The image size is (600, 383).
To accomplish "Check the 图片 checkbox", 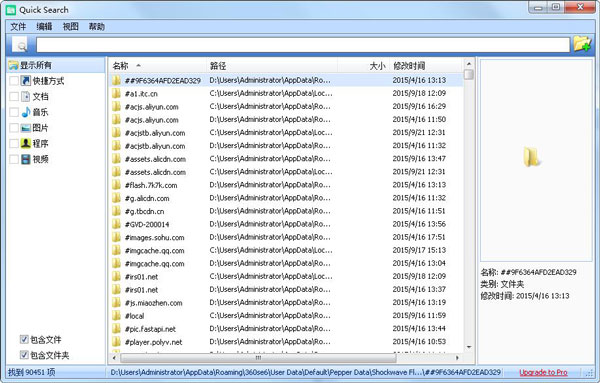I will pos(14,128).
